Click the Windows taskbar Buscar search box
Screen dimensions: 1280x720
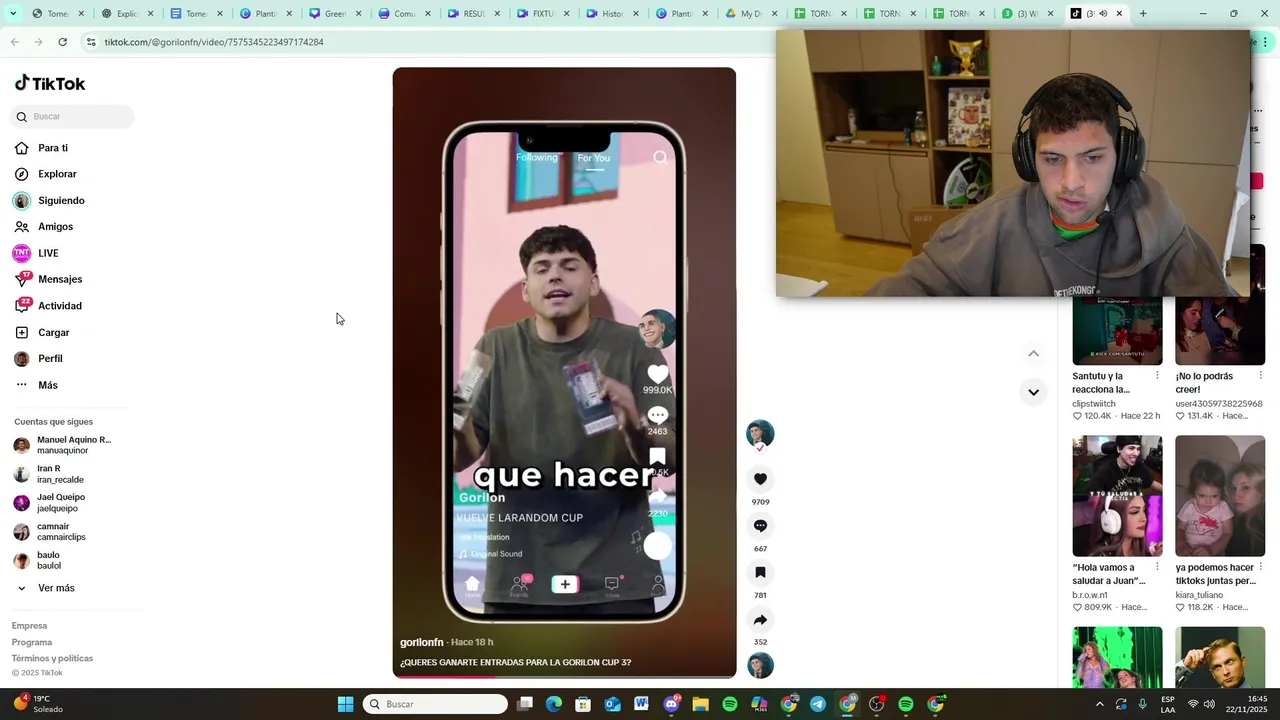(x=435, y=704)
